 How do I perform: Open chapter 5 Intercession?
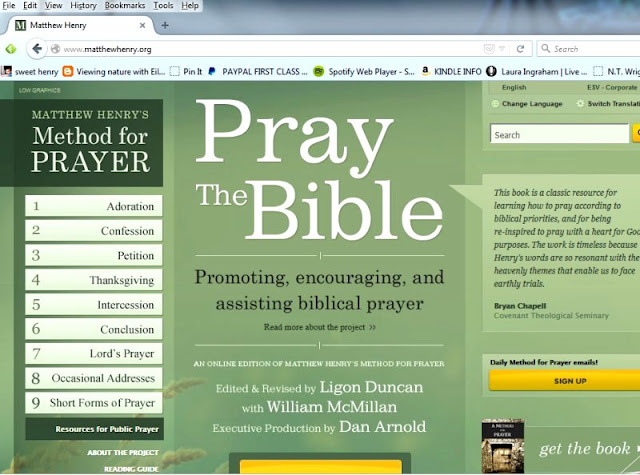point(93,304)
